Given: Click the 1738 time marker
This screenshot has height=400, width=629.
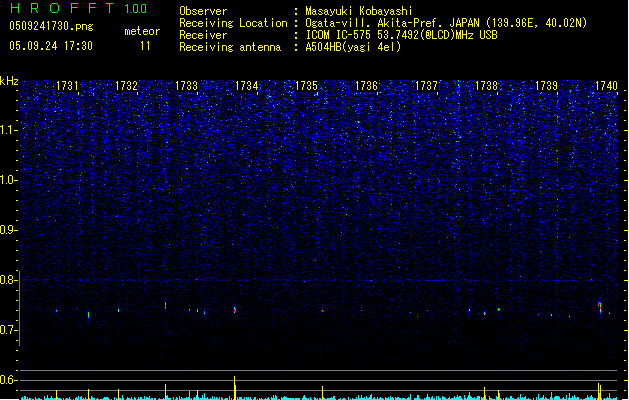Looking at the screenshot, I should (x=486, y=86).
